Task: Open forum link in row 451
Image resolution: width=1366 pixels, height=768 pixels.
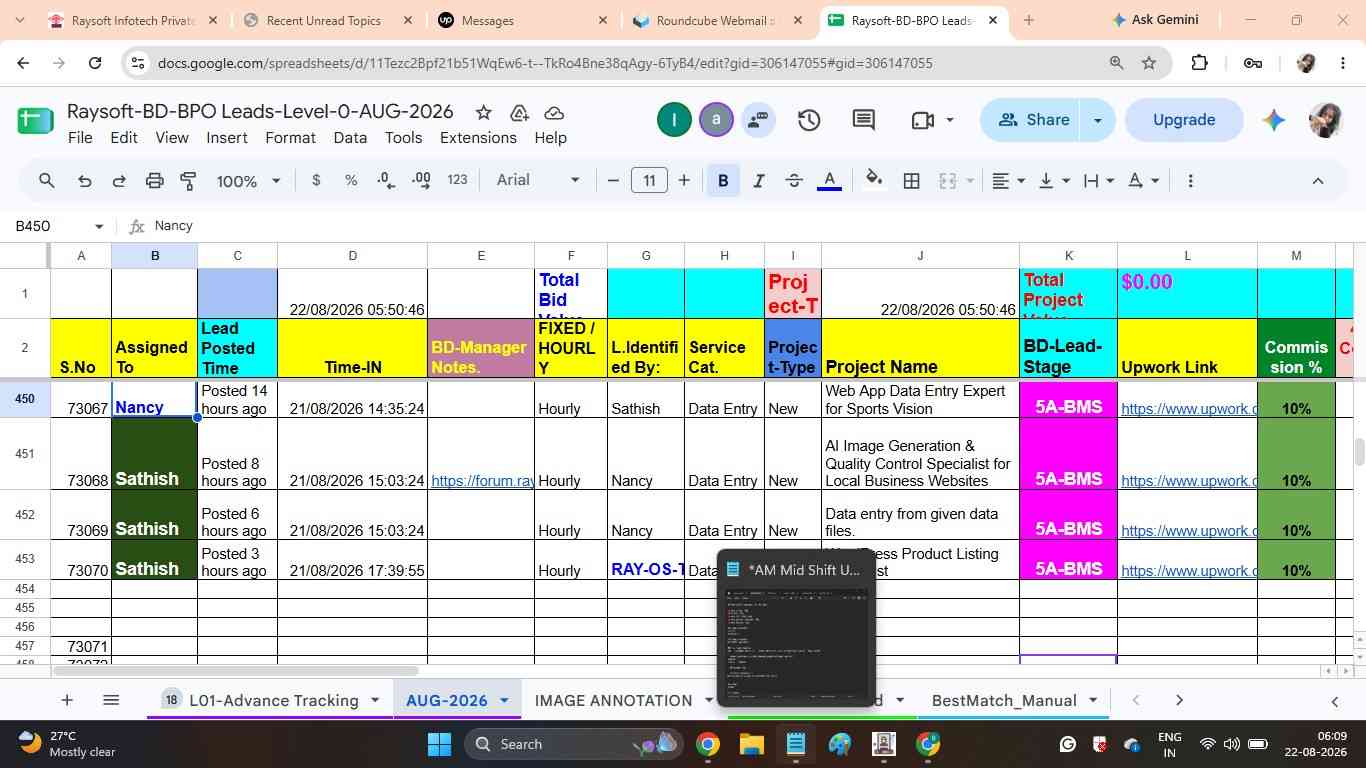Action: [x=482, y=481]
